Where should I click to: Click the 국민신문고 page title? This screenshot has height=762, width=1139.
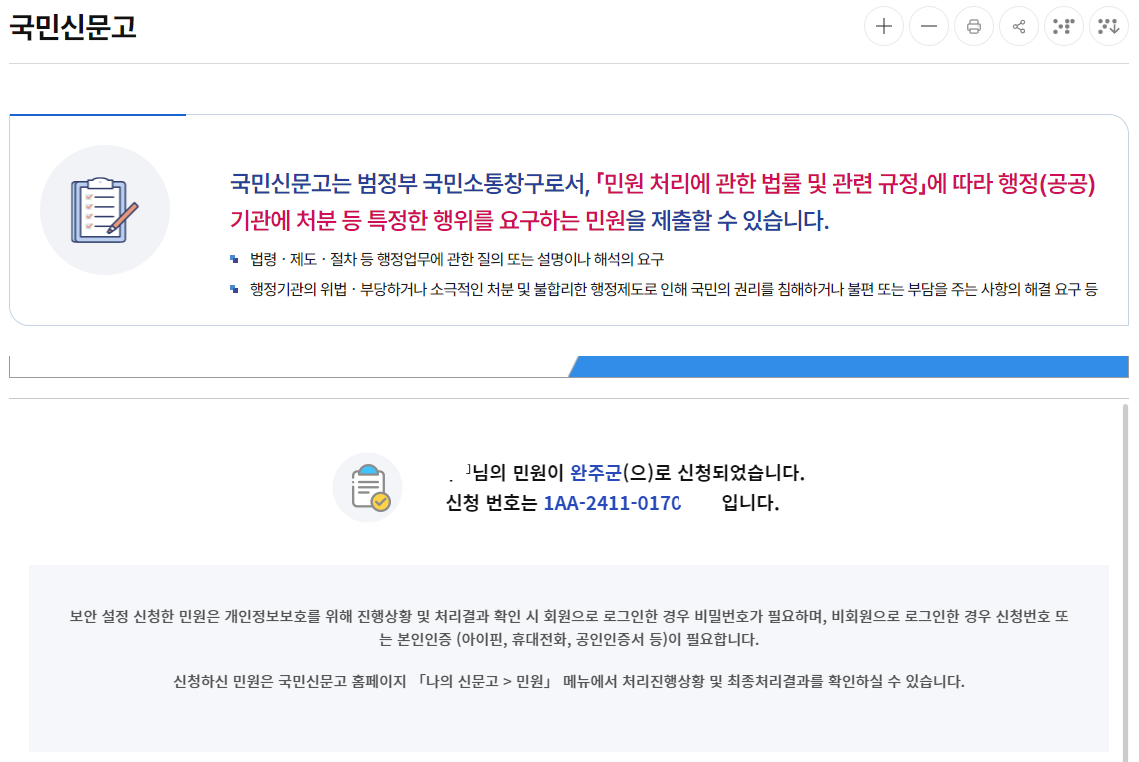pos(73,27)
